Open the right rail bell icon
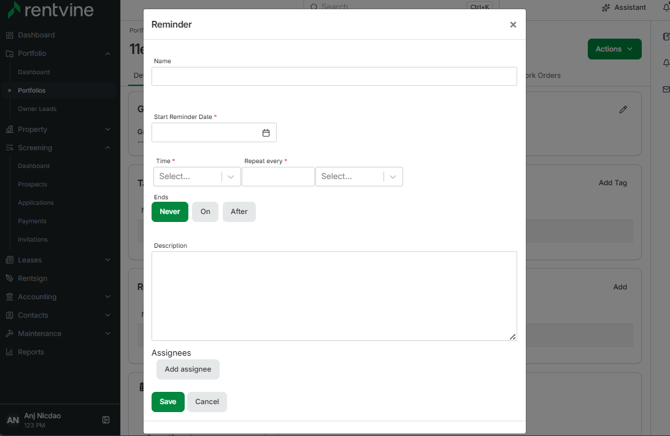670x436 pixels. (666, 63)
